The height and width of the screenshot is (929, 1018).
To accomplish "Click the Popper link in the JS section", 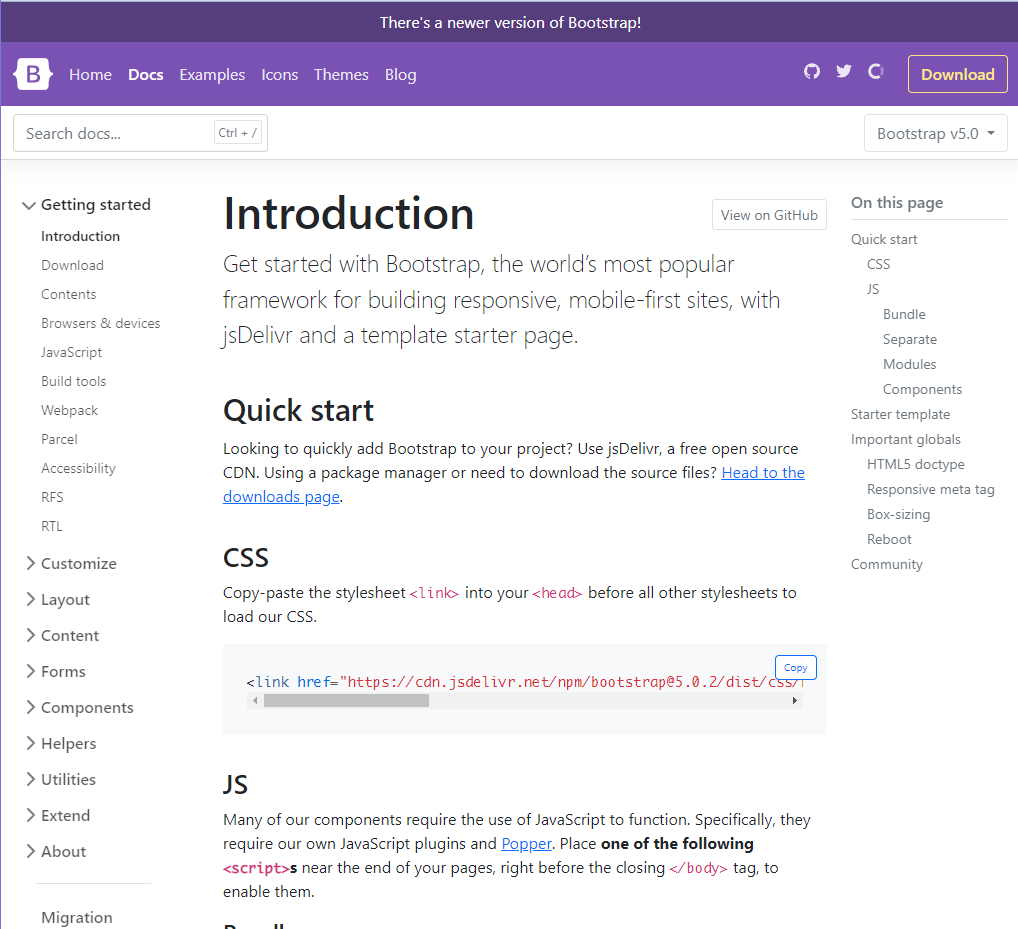I will click(x=526, y=843).
